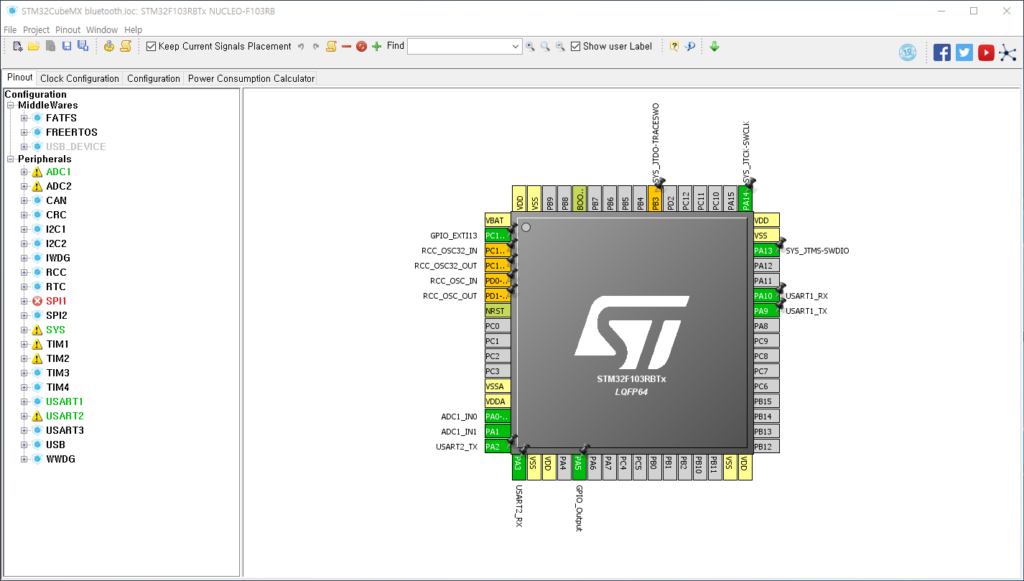Open an existing .ioc project file

point(35,45)
